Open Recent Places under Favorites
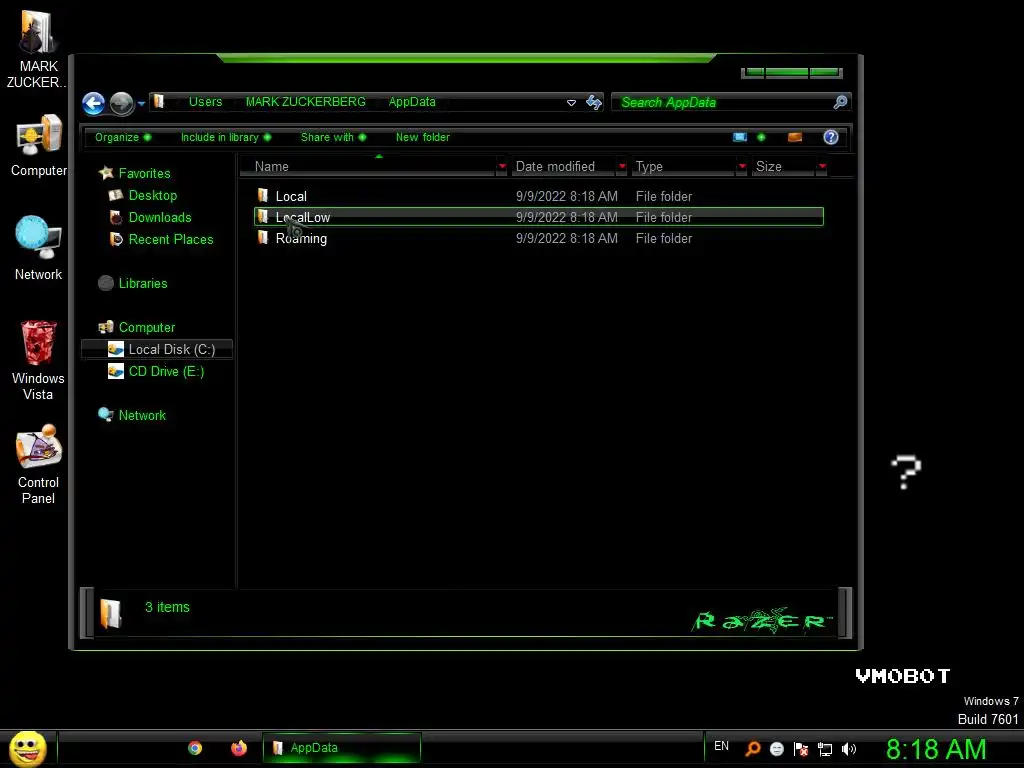 (171, 240)
